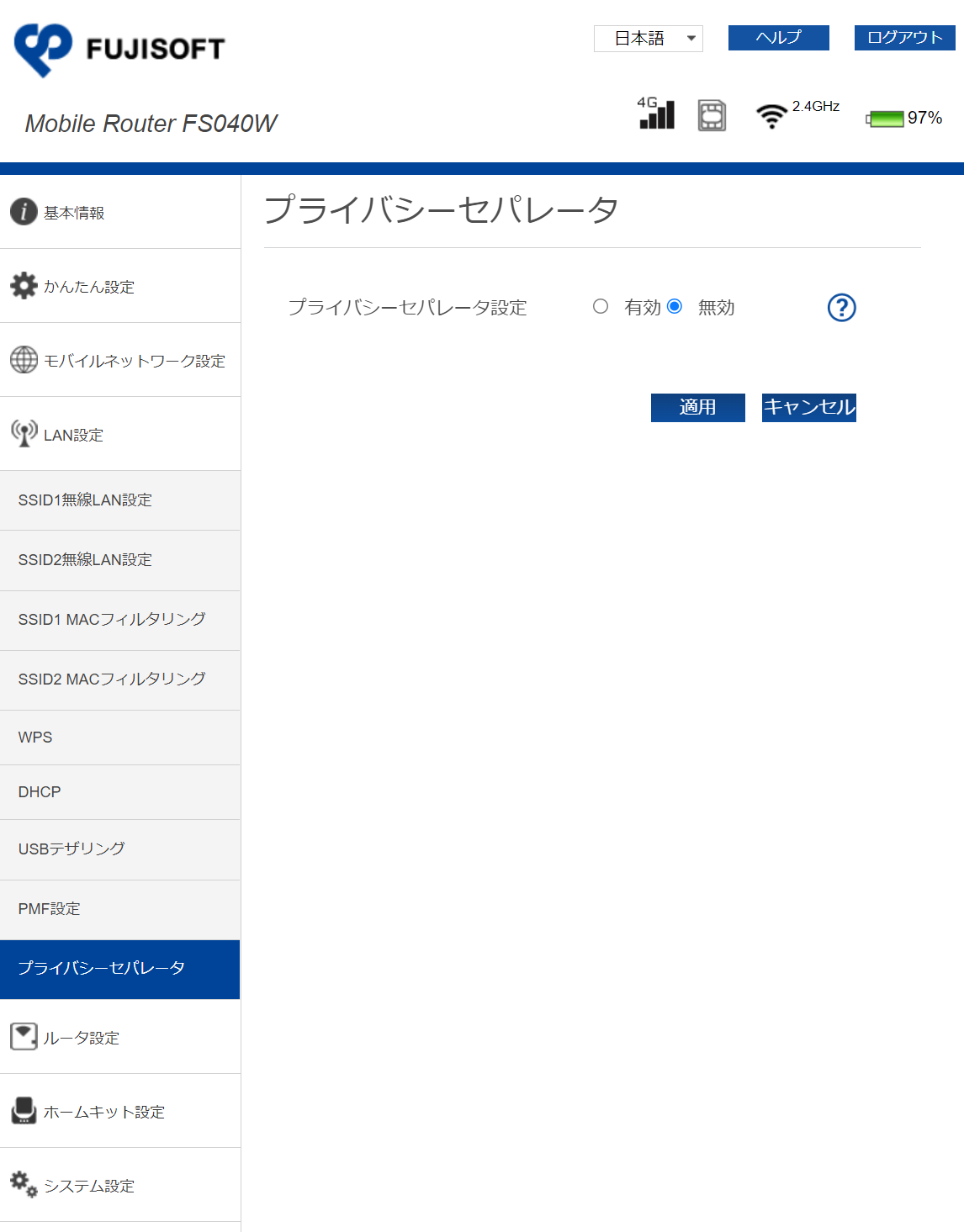Apply settings with the 適用 button
Viewport: 964px width, 1232px height.
697,407
